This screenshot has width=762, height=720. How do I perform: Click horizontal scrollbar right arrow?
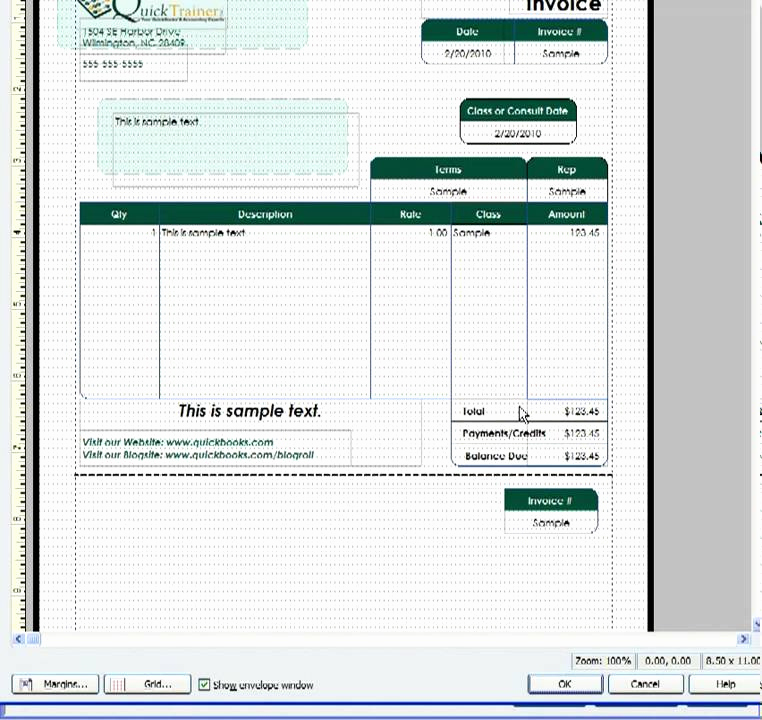[x=743, y=639]
